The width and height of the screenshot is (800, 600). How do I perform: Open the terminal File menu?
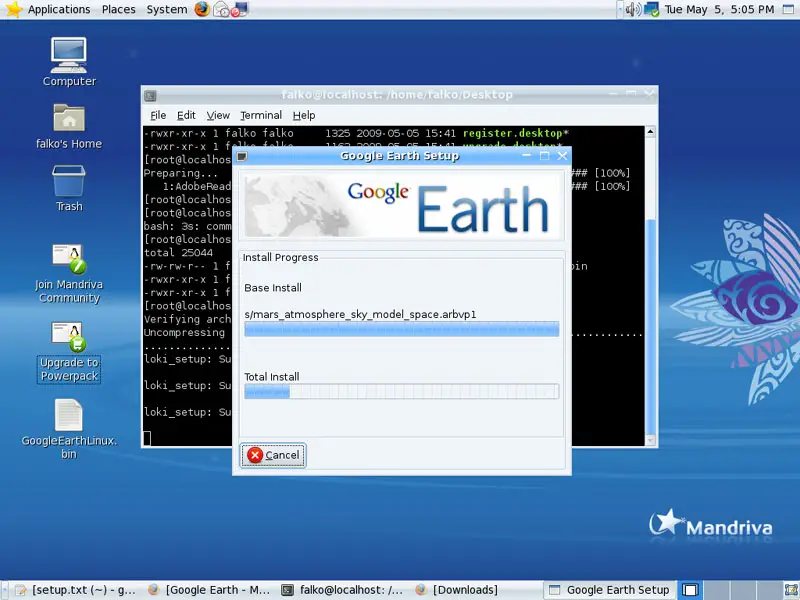tap(158, 115)
